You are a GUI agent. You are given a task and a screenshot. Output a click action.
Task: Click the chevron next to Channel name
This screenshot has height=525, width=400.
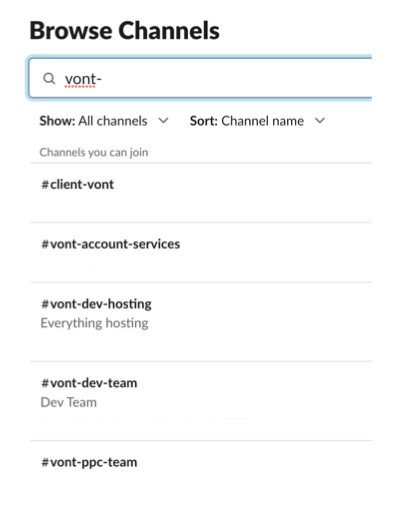click(x=320, y=121)
